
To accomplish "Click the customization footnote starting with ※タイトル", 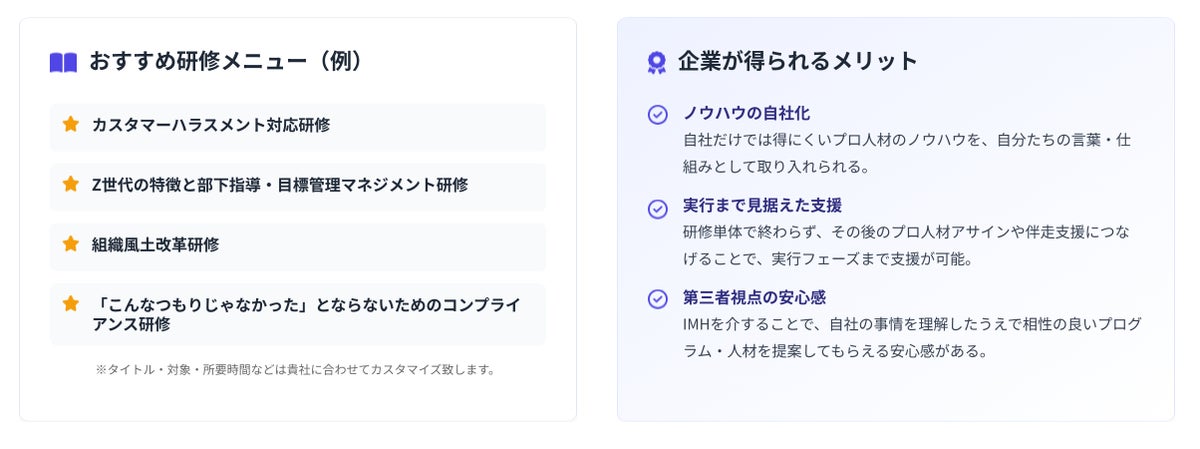I will (x=296, y=369).
